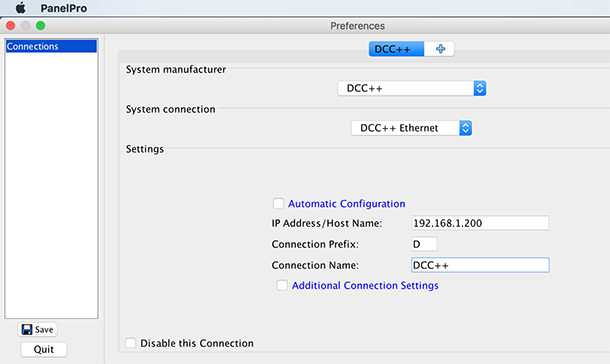Click the System connection heading
The width and height of the screenshot is (610, 364).
170,109
